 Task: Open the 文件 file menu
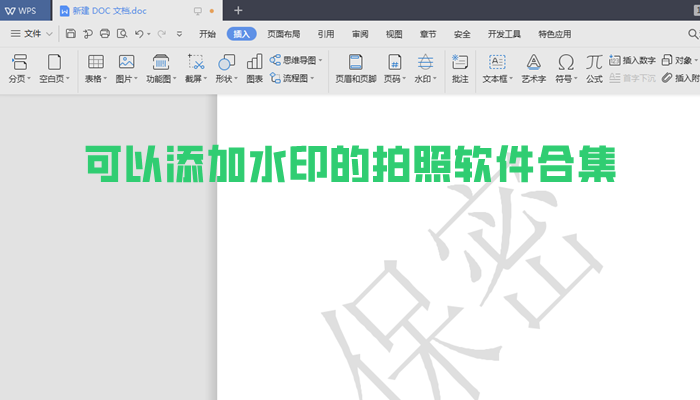[x=32, y=33]
